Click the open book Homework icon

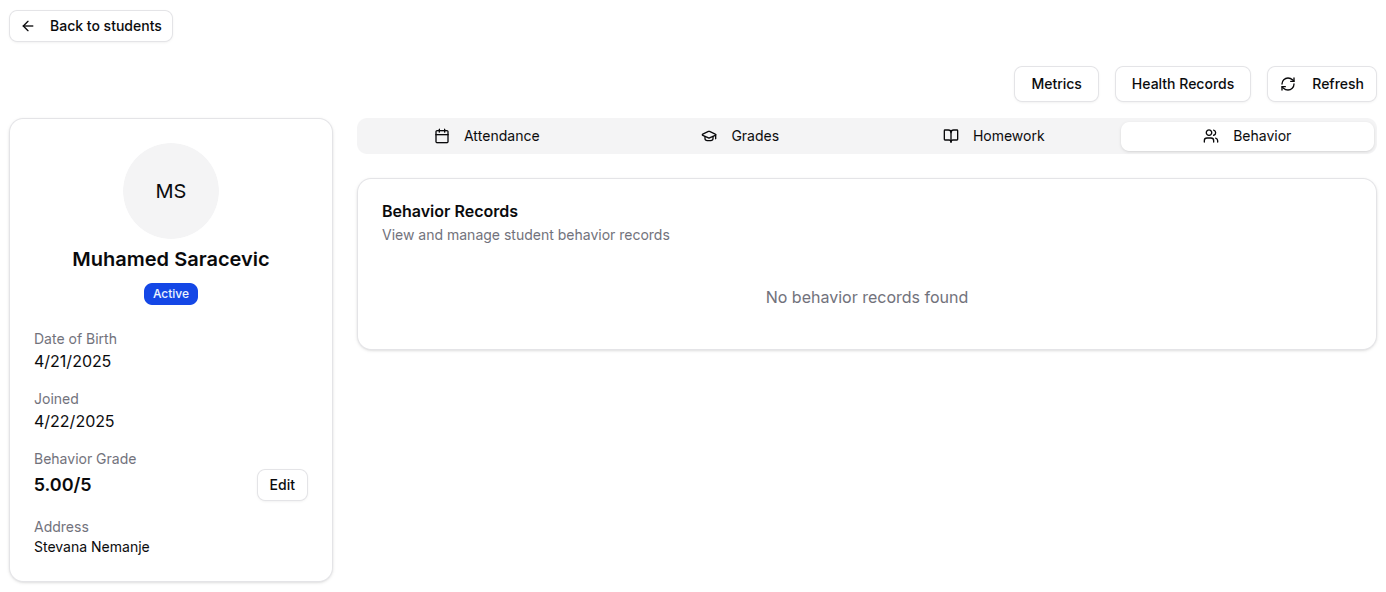951,136
